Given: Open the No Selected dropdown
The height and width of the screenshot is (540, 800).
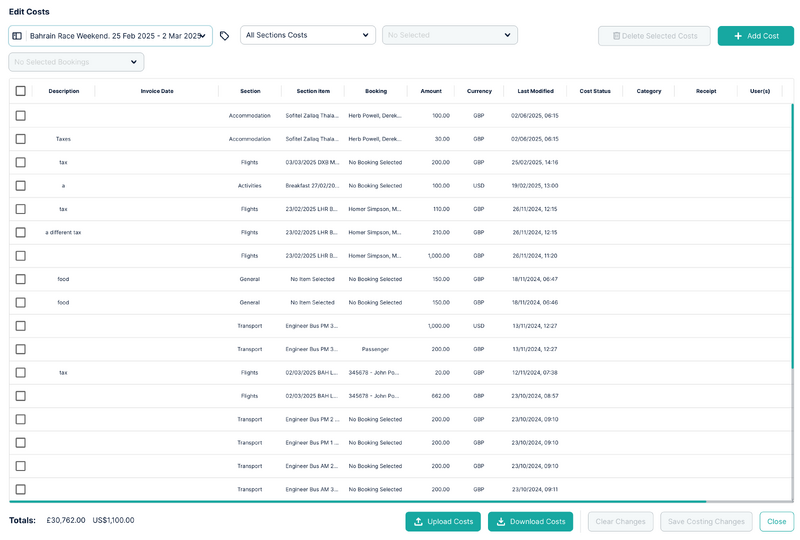Looking at the screenshot, I should click(x=449, y=35).
